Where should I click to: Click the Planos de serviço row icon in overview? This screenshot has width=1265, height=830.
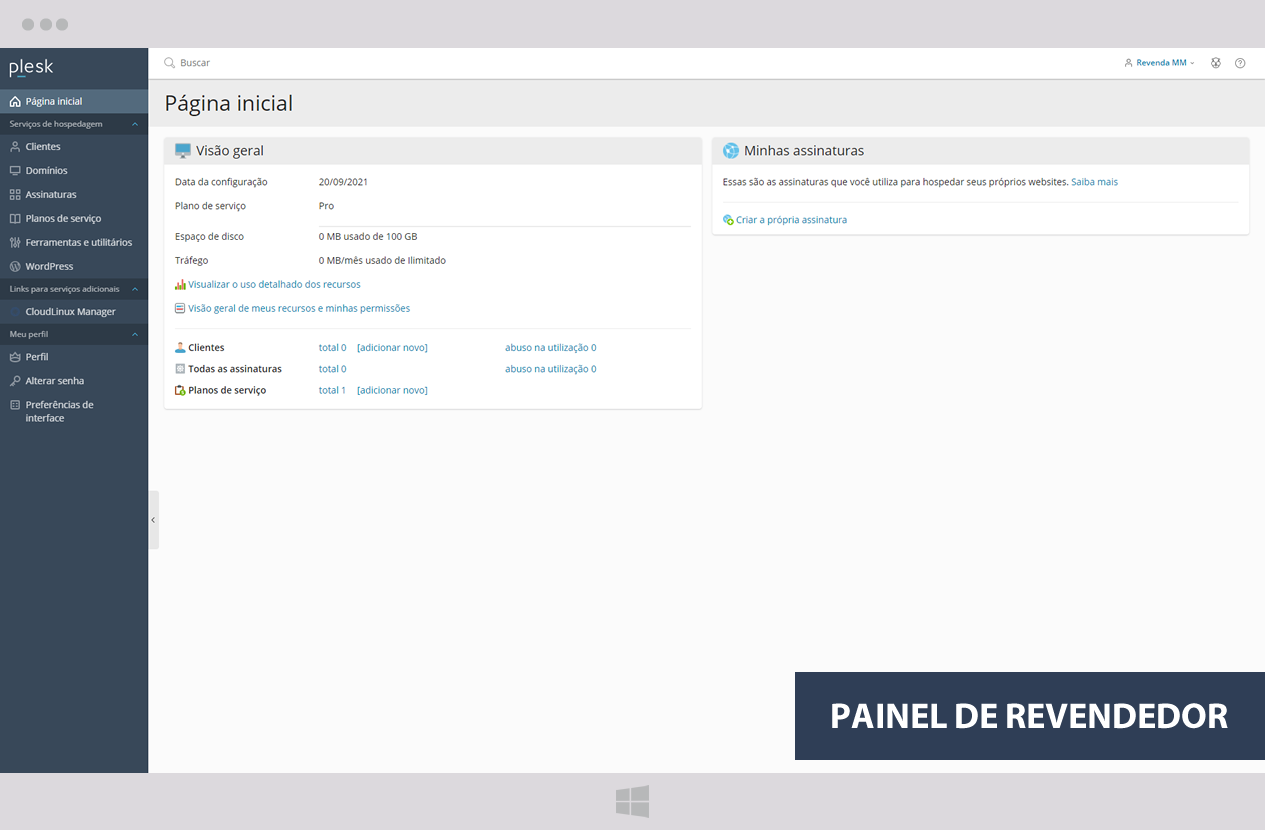[180, 390]
